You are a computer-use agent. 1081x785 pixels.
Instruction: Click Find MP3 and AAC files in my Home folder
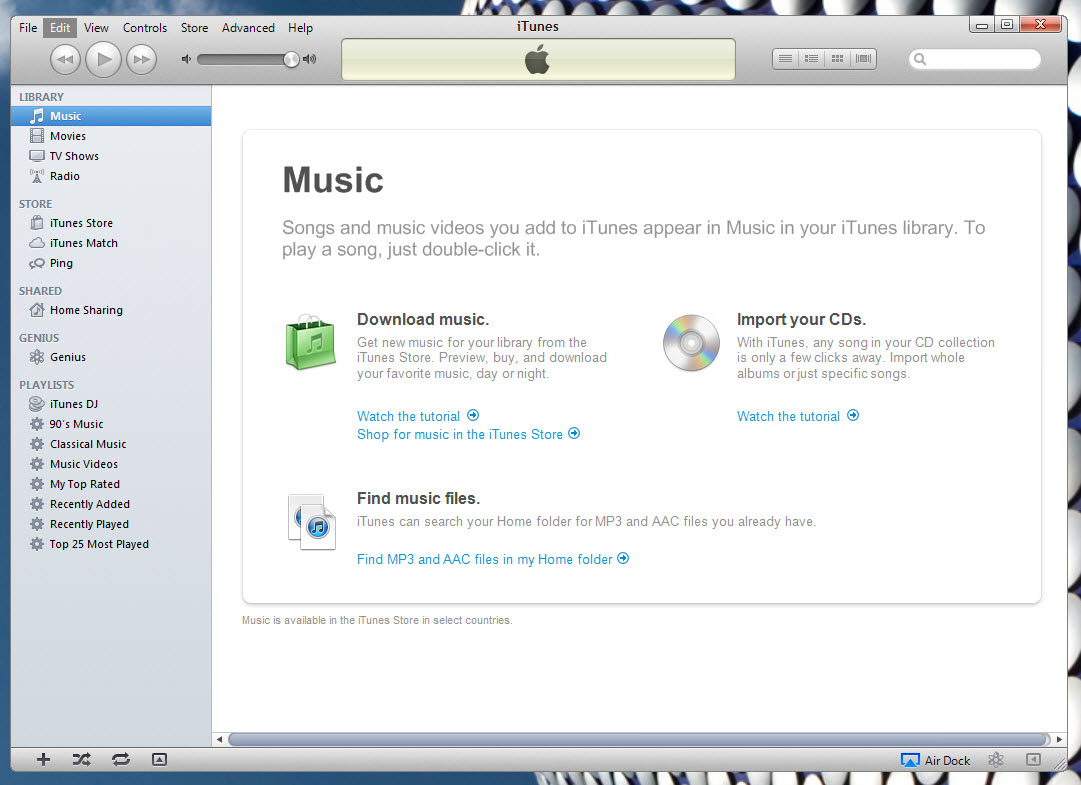[493, 559]
